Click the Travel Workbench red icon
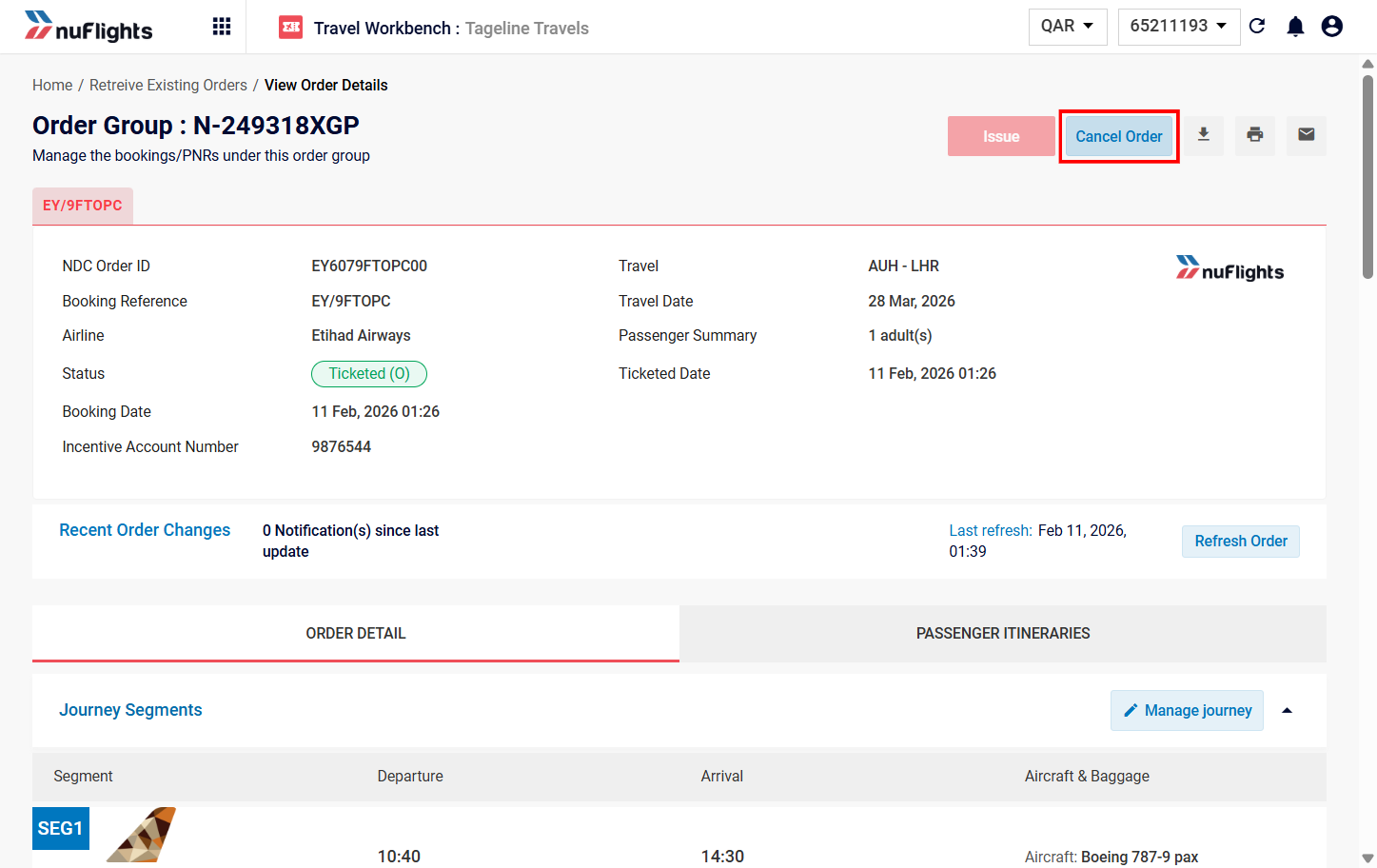 click(290, 28)
